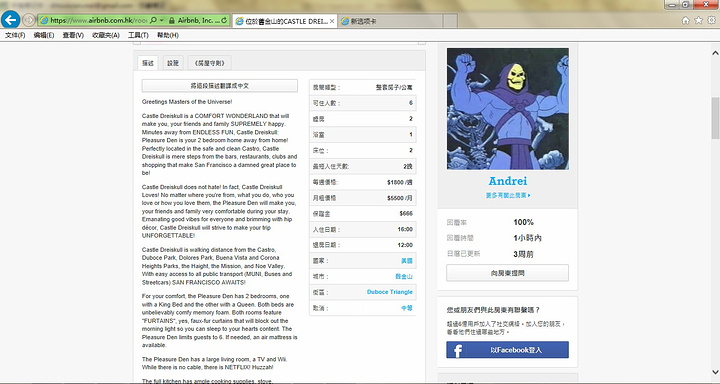This screenshot has height=384, width=720.
Task: Click the 1小時內 response time value
Action: [x=528, y=238]
